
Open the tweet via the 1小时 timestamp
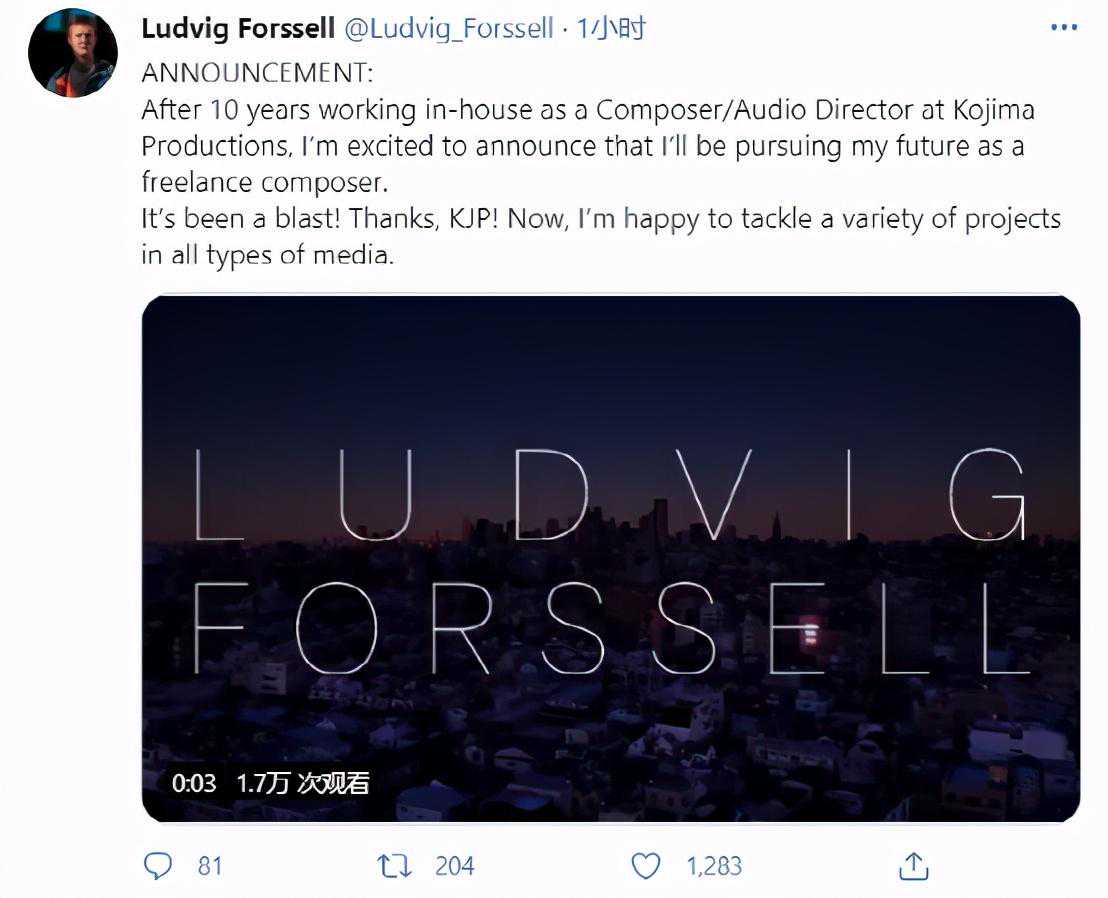(x=611, y=28)
